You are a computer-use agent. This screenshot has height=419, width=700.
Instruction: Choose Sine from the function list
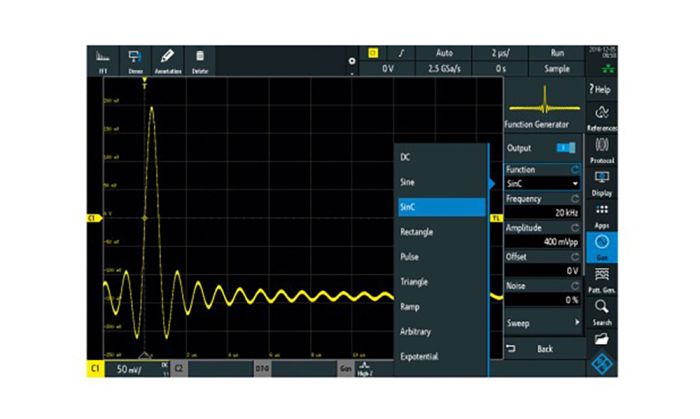tap(441, 182)
